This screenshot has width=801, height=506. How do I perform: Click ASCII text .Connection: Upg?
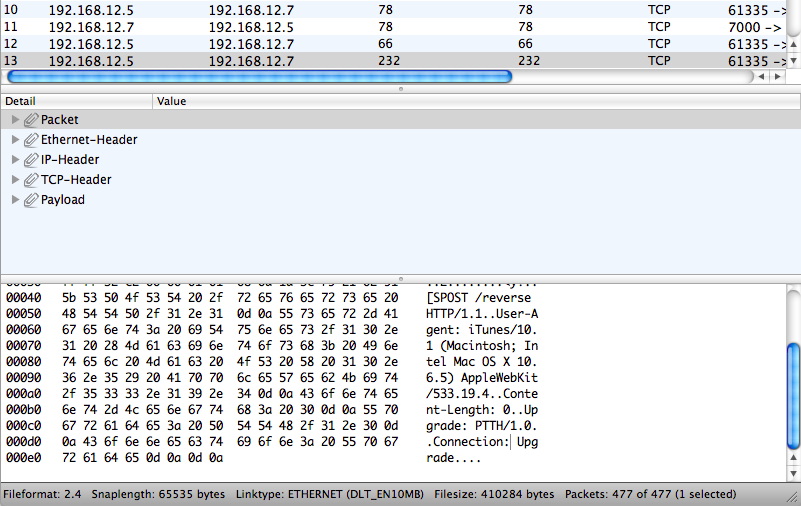point(482,442)
